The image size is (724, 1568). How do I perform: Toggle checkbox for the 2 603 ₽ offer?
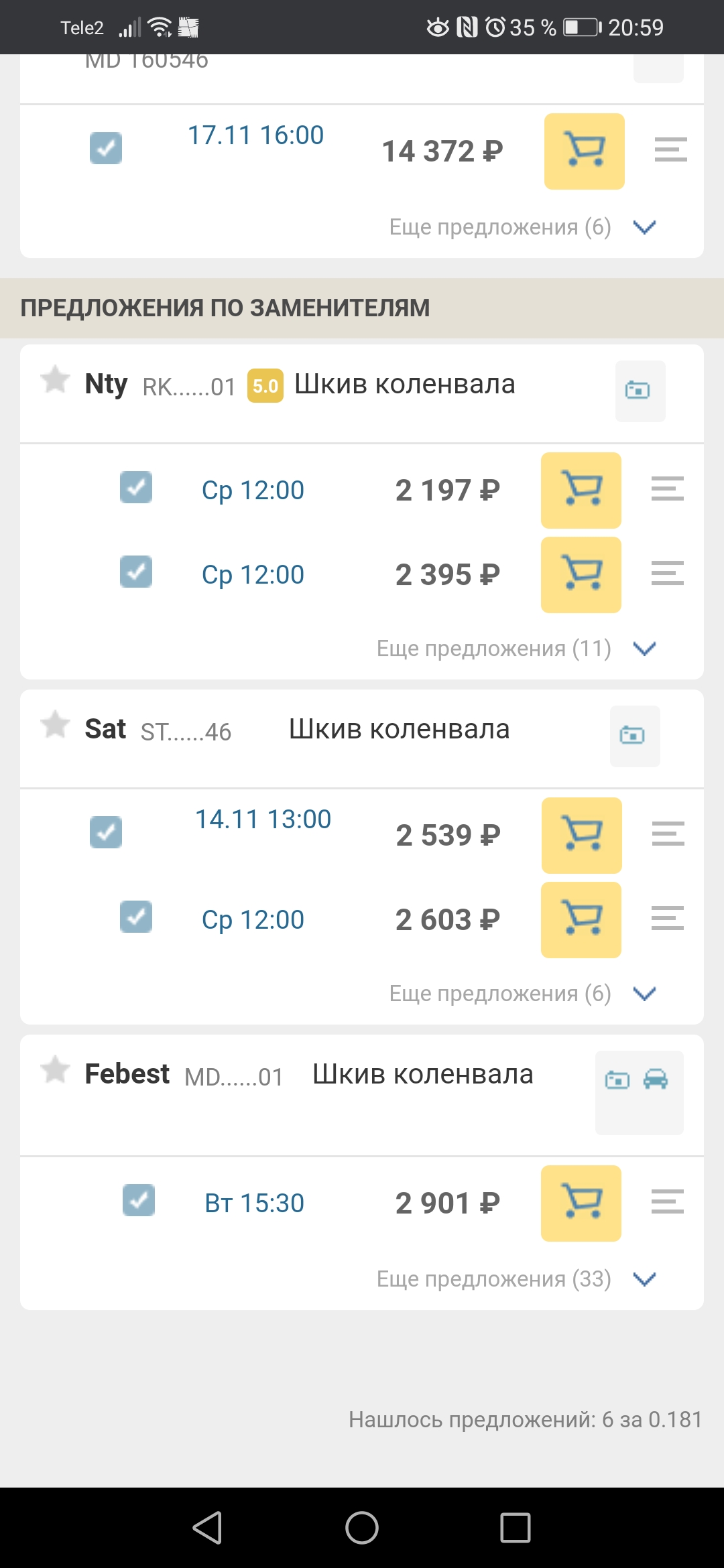tap(136, 917)
